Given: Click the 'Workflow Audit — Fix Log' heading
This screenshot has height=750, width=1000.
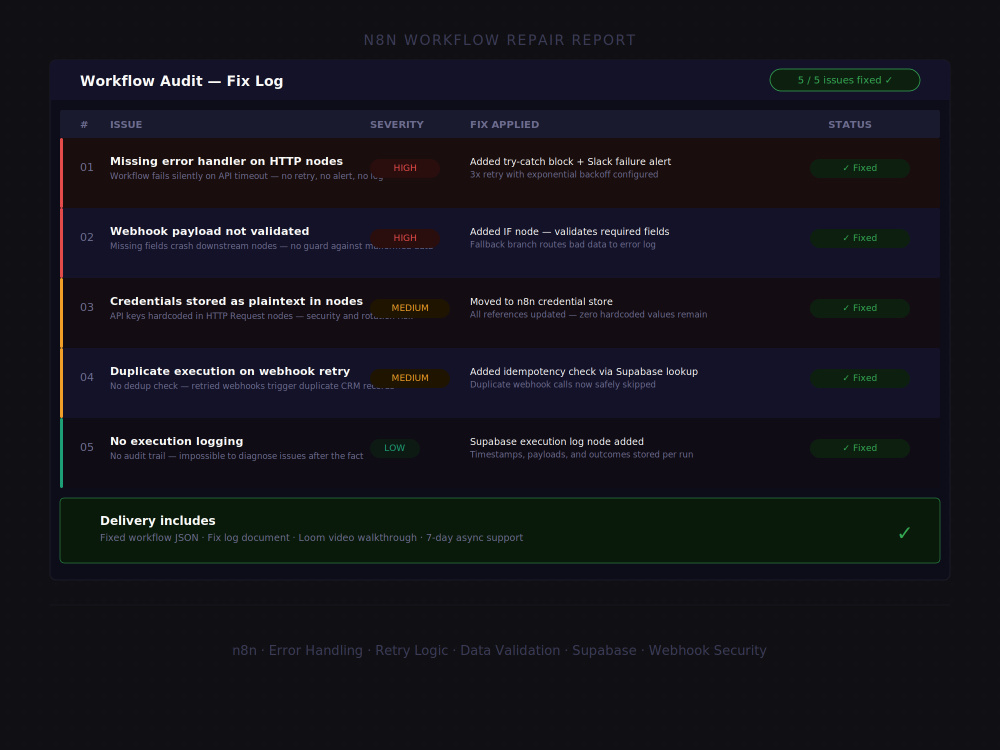Looking at the screenshot, I should point(181,82).
